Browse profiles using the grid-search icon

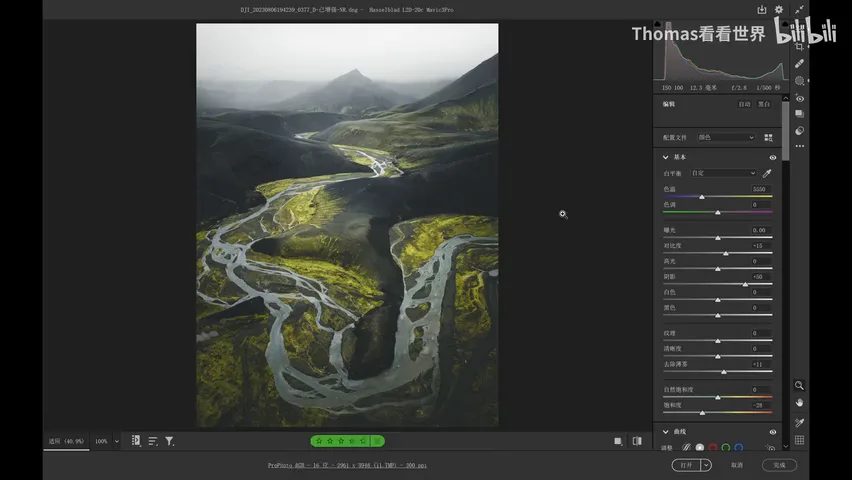(x=768, y=138)
